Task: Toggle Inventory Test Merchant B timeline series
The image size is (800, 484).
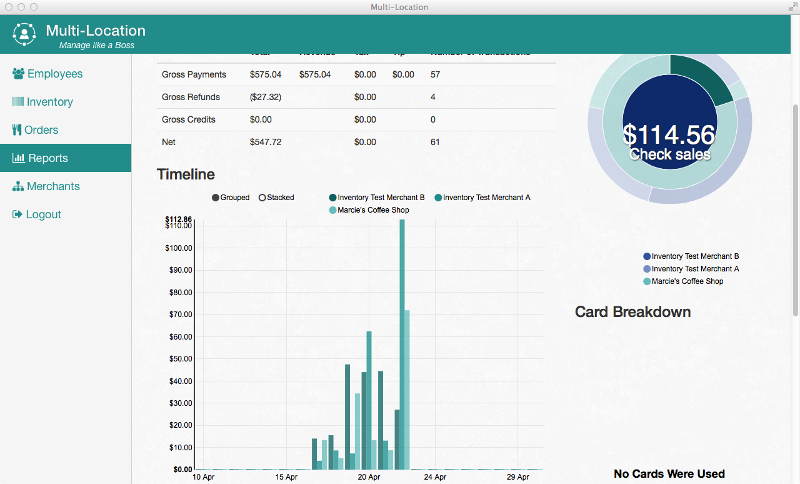Action: click(333, 198)
